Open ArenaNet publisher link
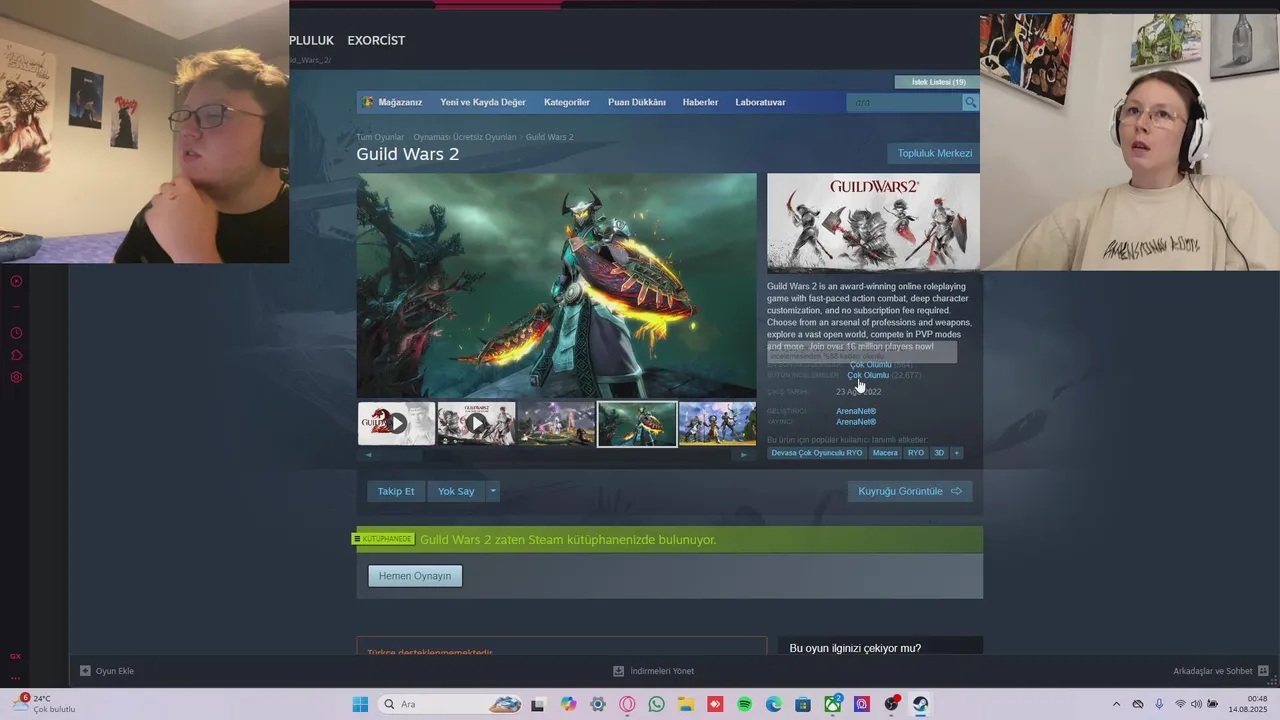This screenshot has width=1280, height=720. click(856, 422)
